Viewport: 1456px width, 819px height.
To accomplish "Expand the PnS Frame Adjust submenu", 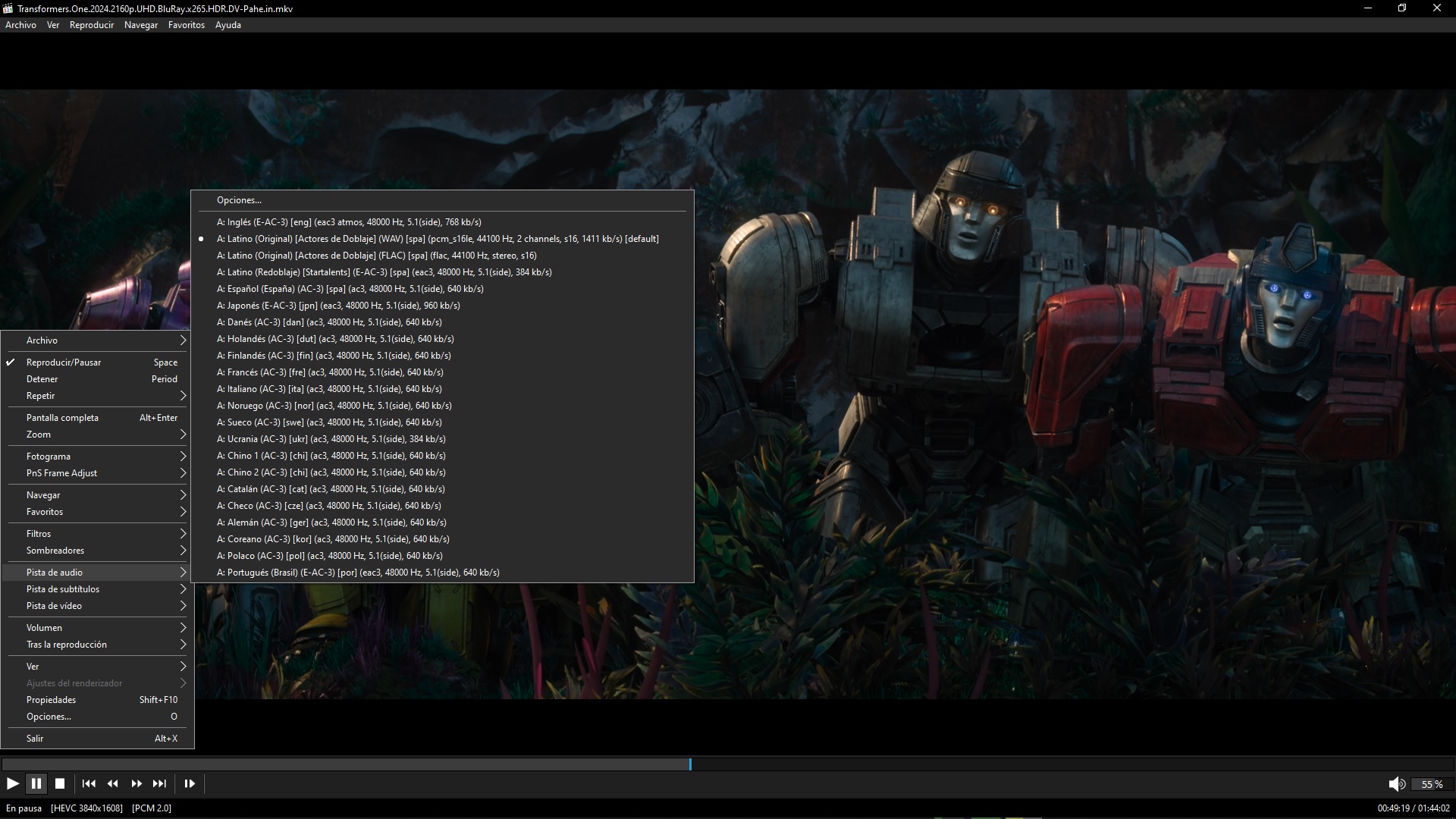I will (97, 473).
